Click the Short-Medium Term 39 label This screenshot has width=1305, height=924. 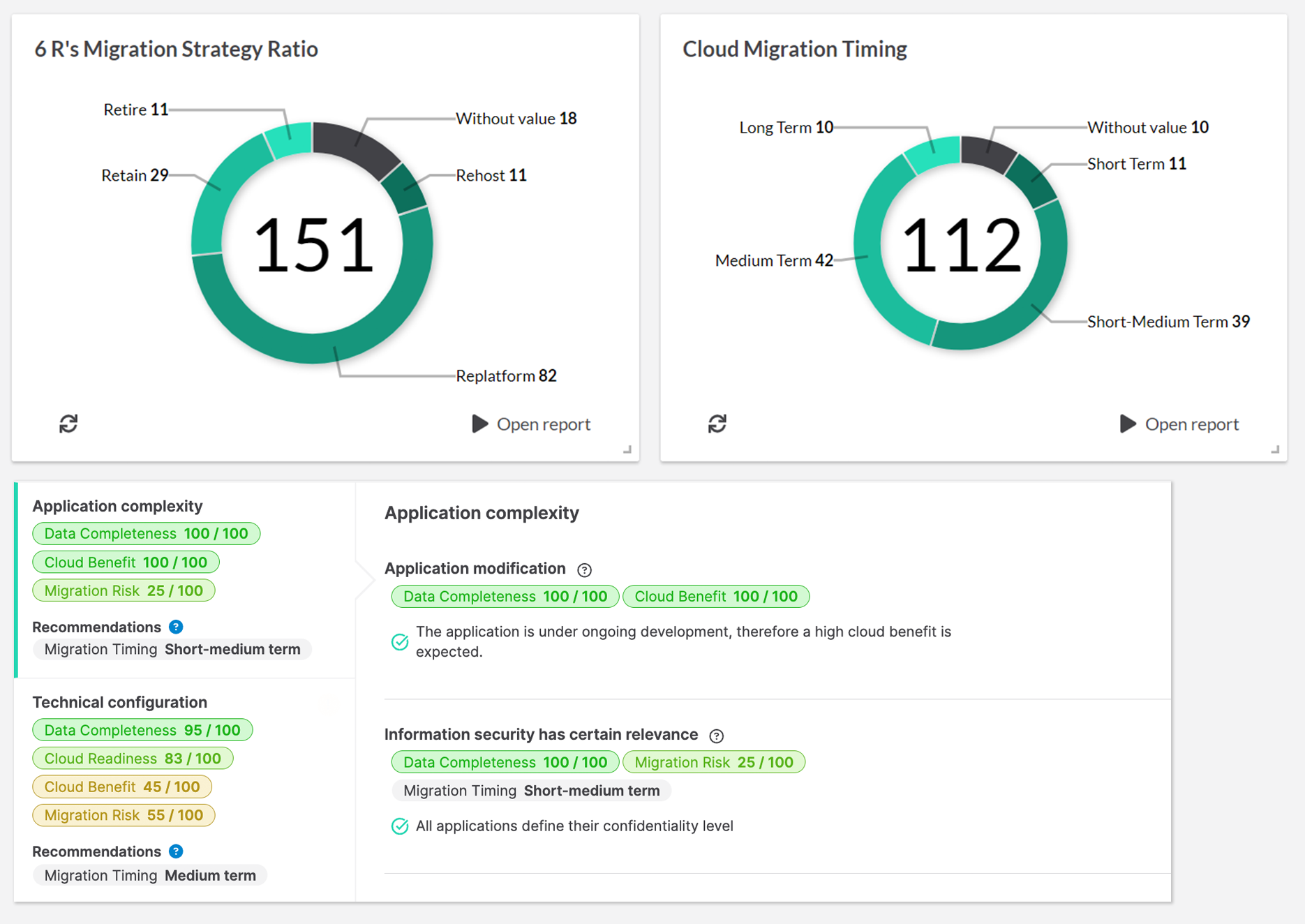1169,321
